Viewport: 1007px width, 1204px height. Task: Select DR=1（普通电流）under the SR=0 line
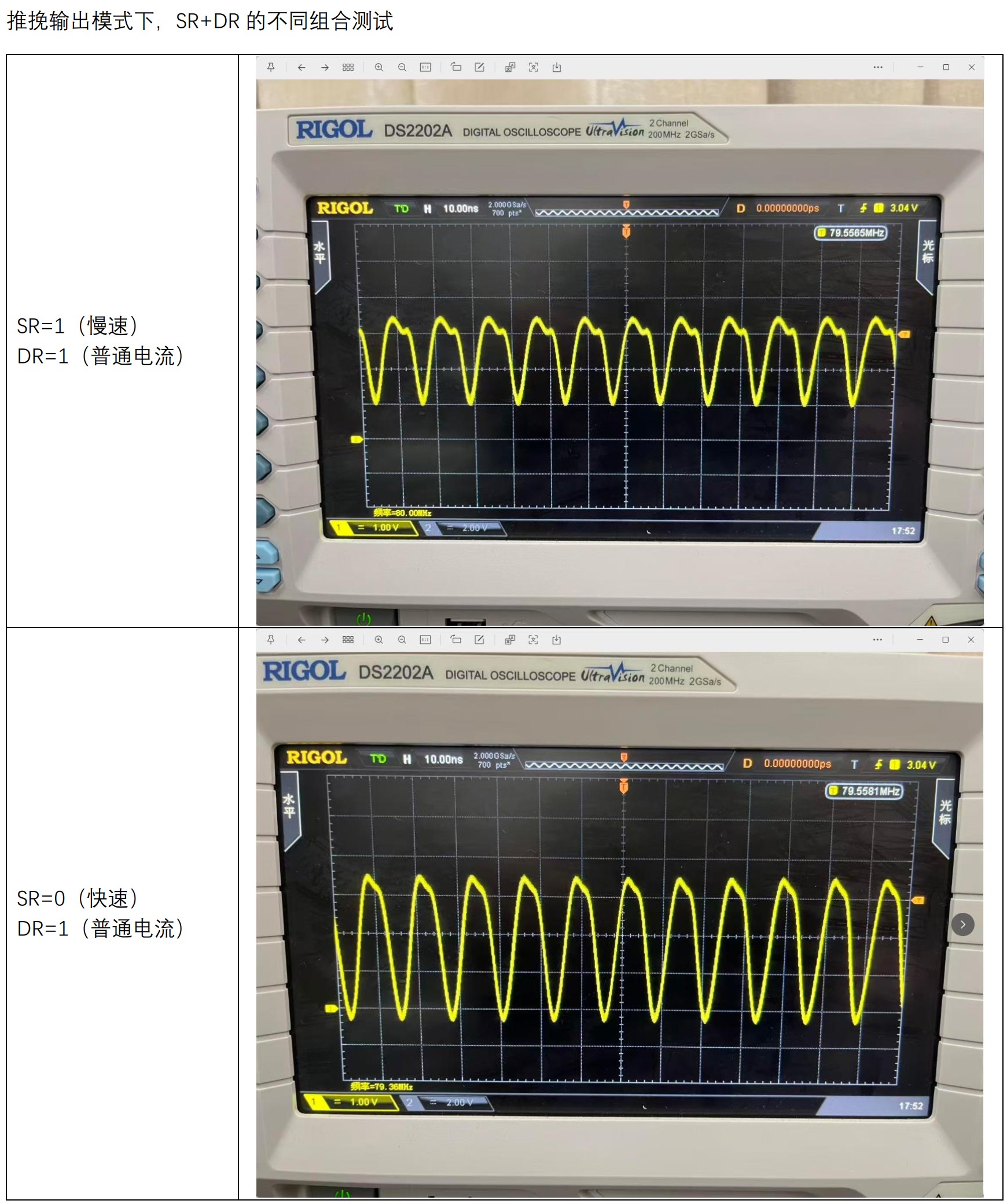coord(101,928)
